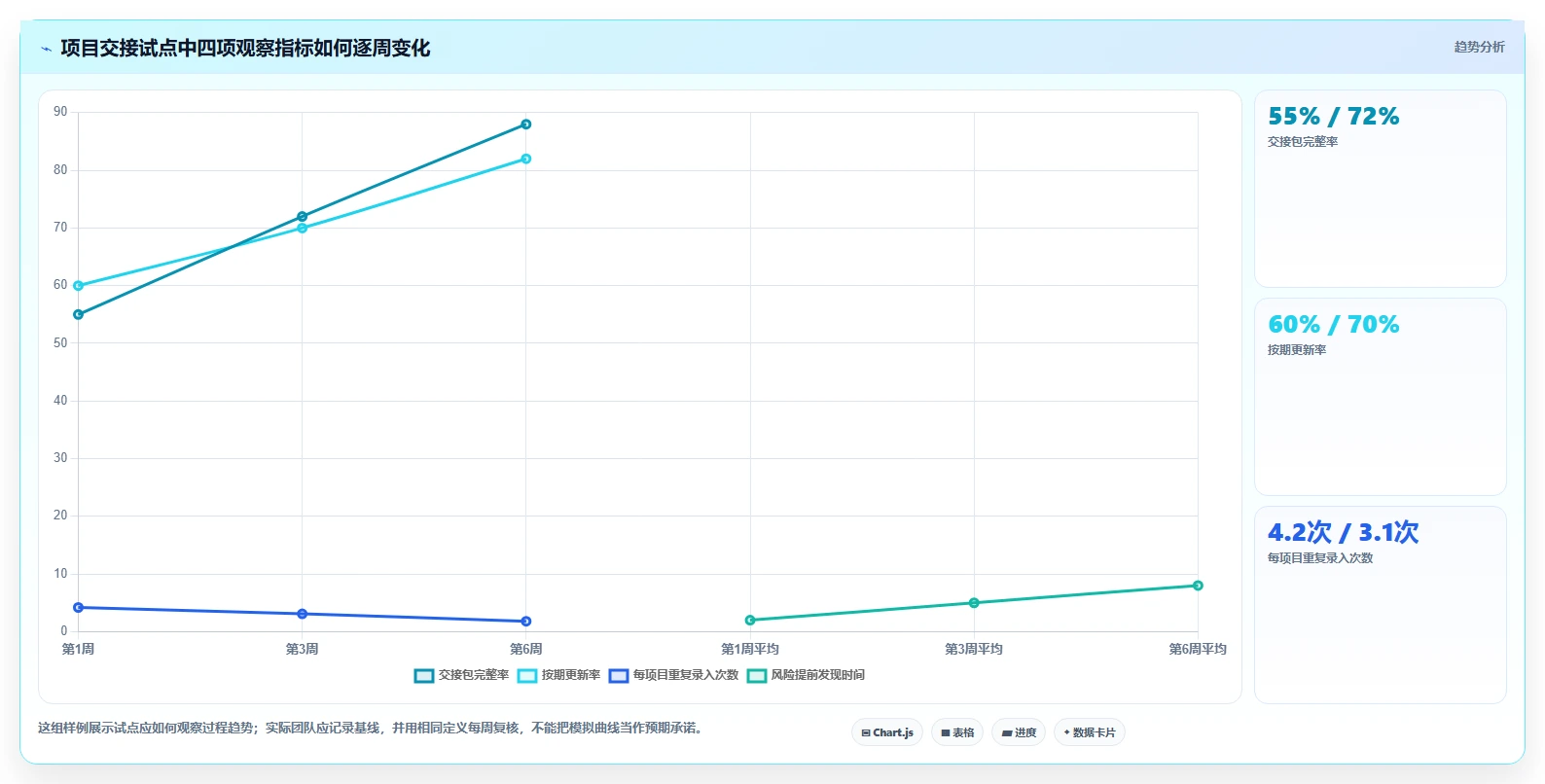The width and height of the screenshot is (1545, 784).
Task: Click the trend icon beside the header title
Action: coord(46,49)
